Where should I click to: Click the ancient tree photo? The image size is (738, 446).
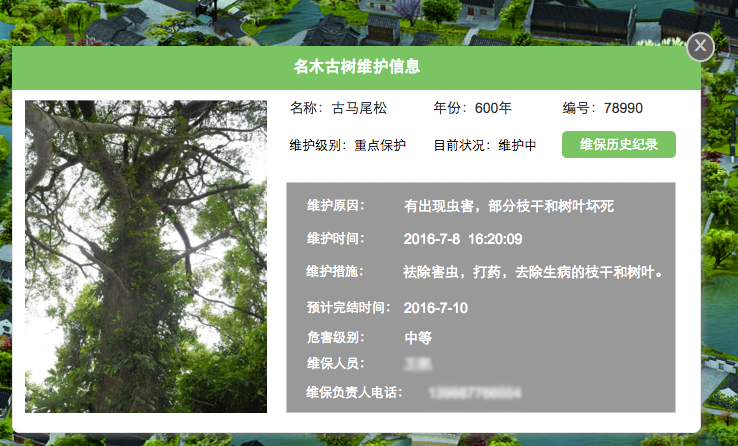[x=146, y=256]
